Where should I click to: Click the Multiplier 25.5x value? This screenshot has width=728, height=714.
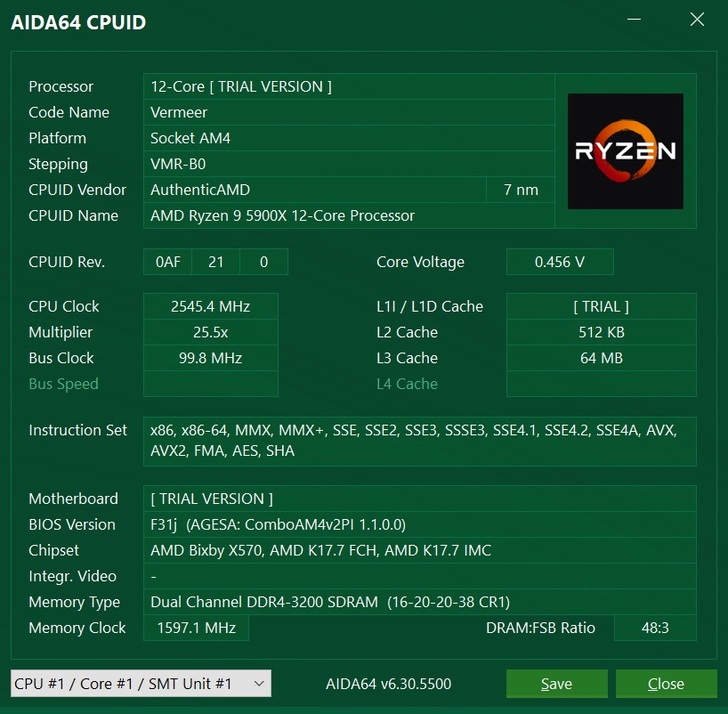[x=211, y=332]
